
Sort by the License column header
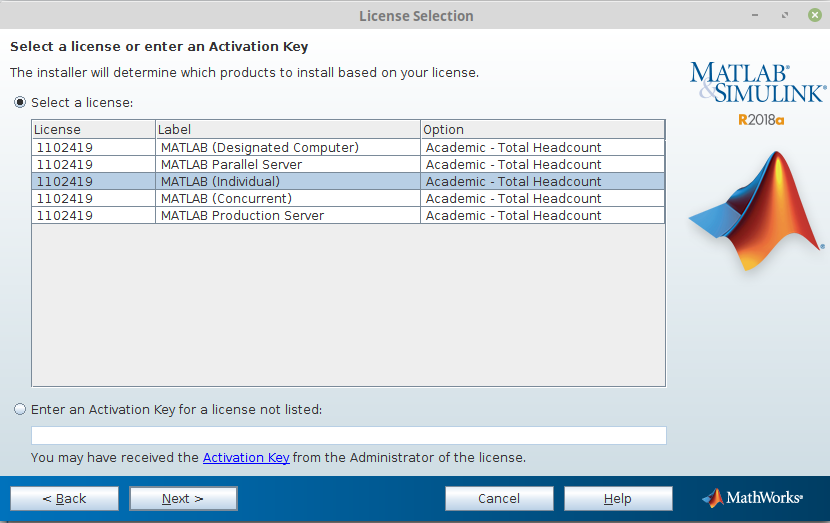click(93, 130)
